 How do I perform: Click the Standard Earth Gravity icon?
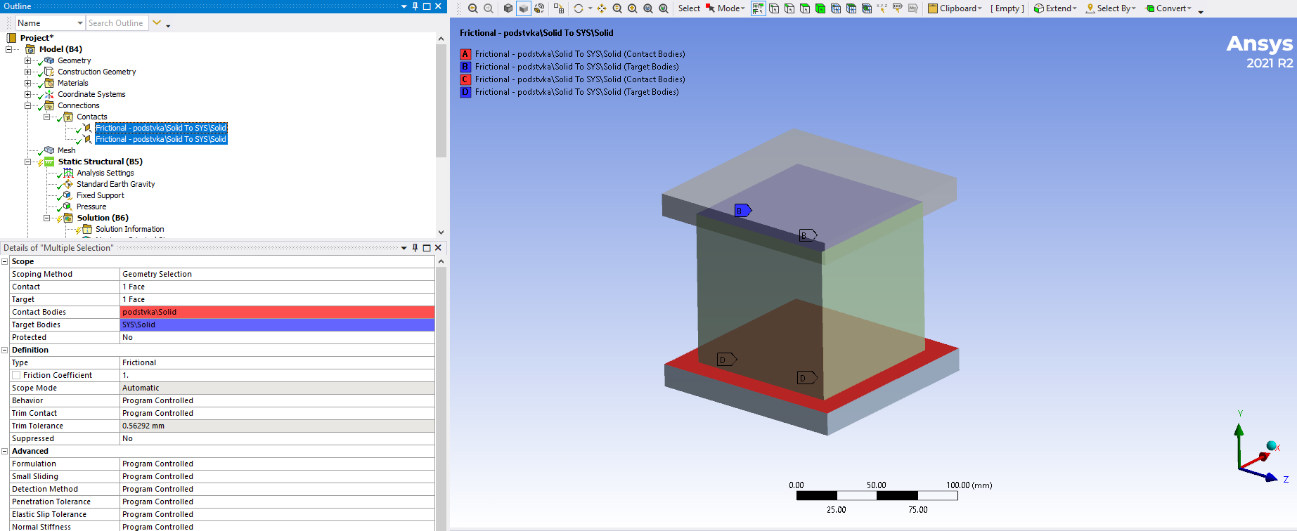(68, 184)
